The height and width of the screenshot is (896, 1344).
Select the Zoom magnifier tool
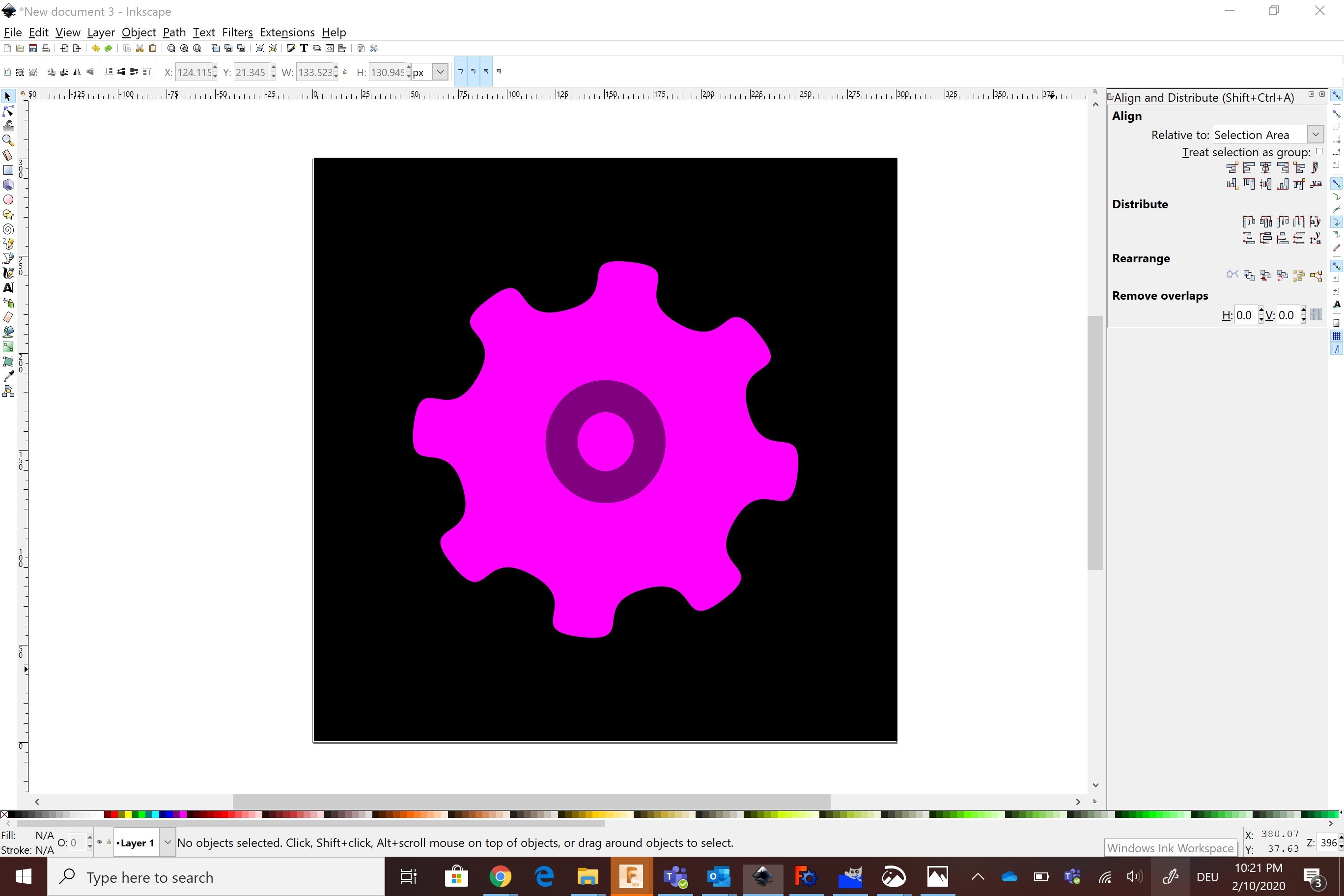[x=8, y=140]
